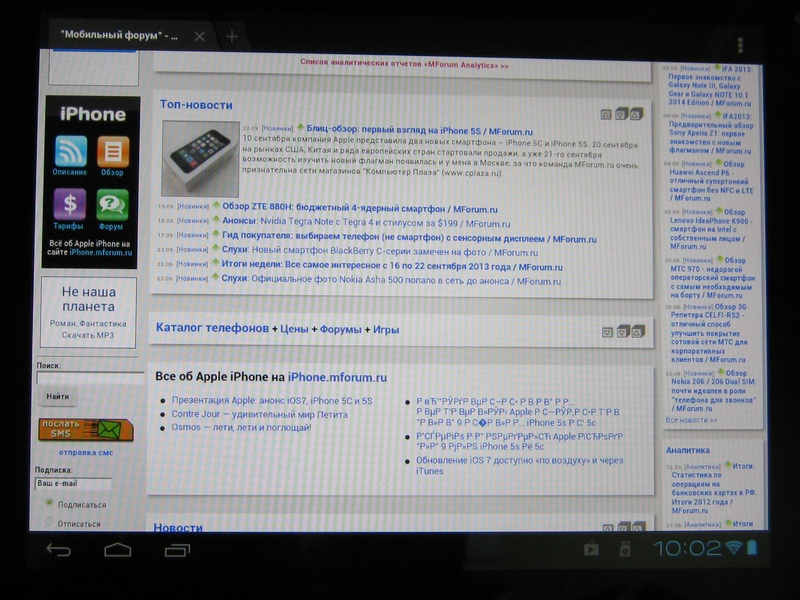Viewport: 800px width, 600px height.
Task: Tap the Android back navigation icon
Action: click(x=59, y=549)
